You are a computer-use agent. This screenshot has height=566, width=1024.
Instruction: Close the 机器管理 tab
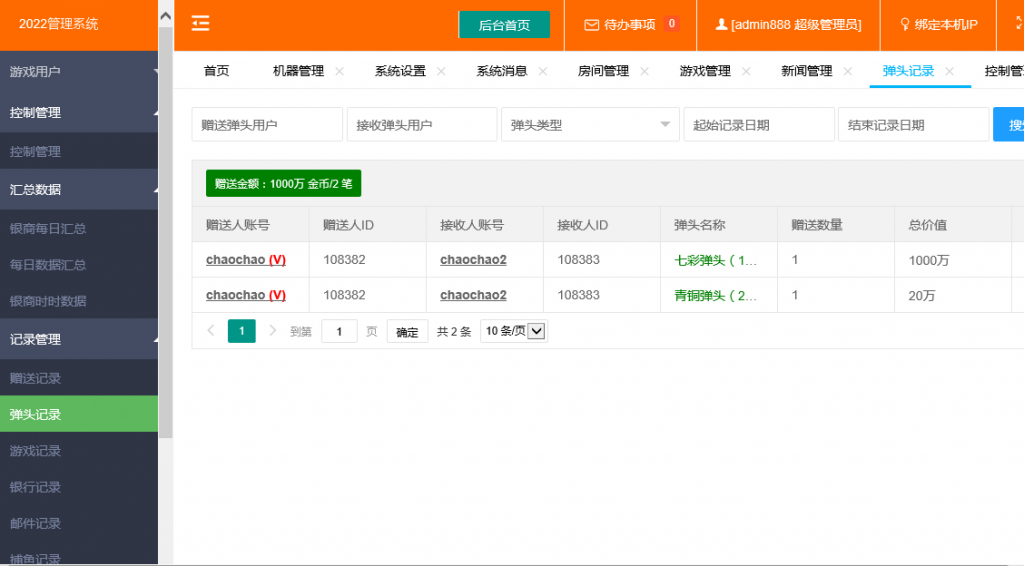[339, 71]
